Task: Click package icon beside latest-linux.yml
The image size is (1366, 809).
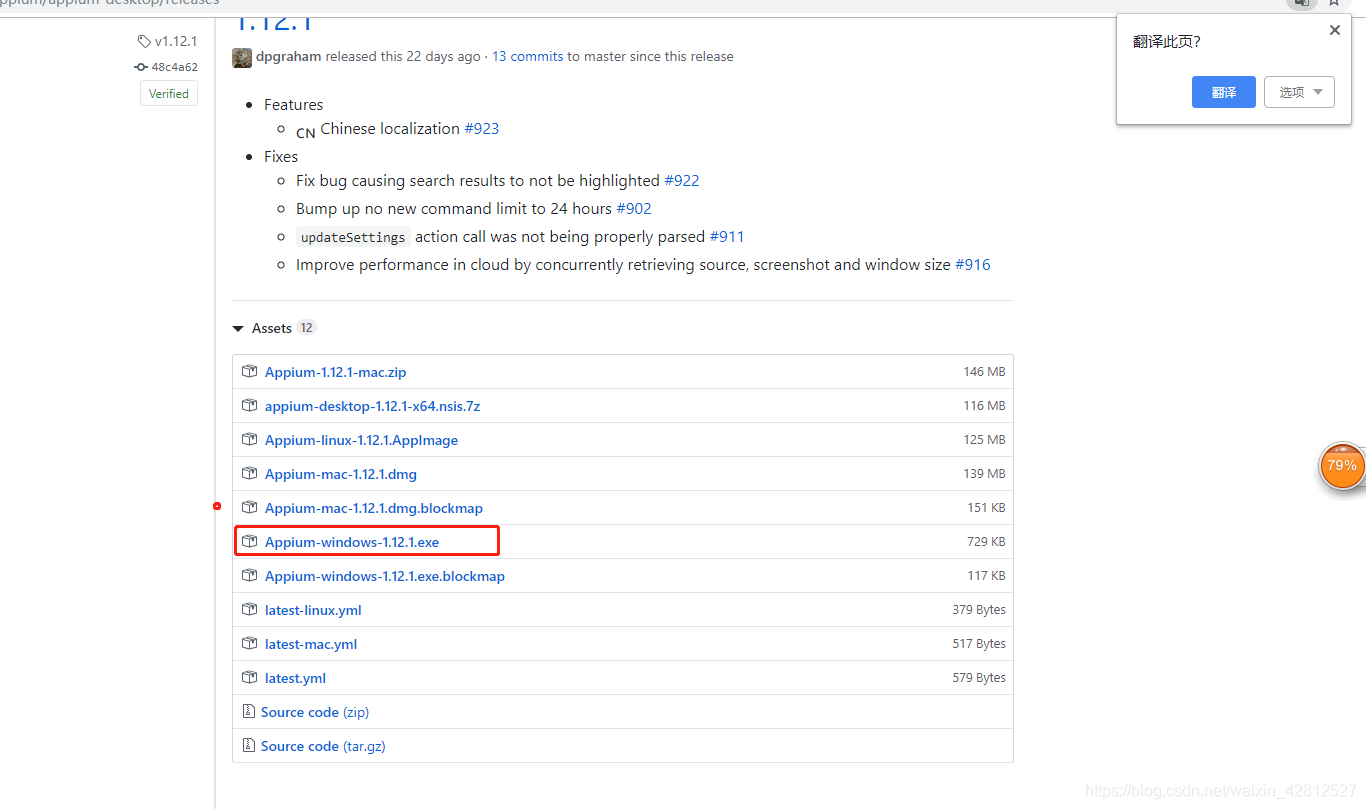Action: [250, 609]
